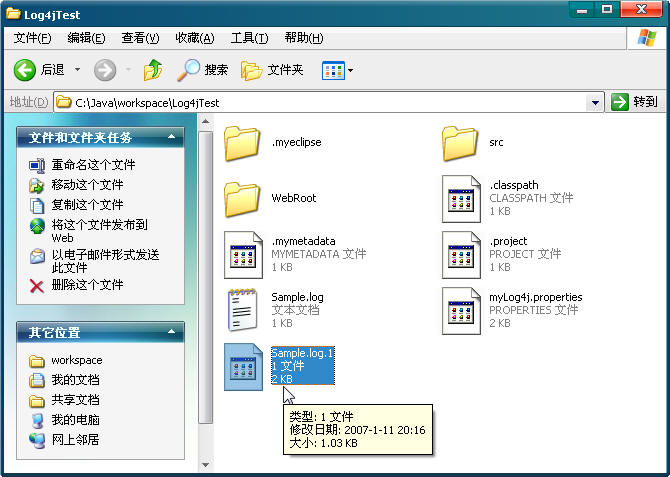Open 共享文档 in other places
The height and width of the screenshot is (477, 670).
75,400
